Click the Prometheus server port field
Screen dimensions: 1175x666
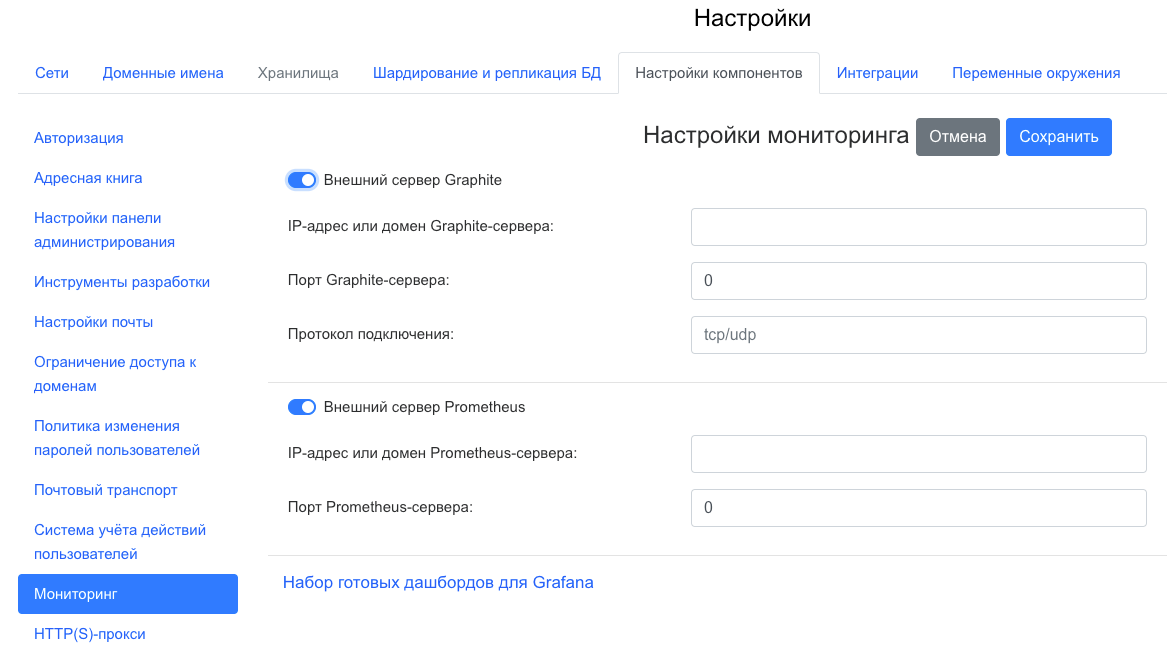click(x=917, y=508)
